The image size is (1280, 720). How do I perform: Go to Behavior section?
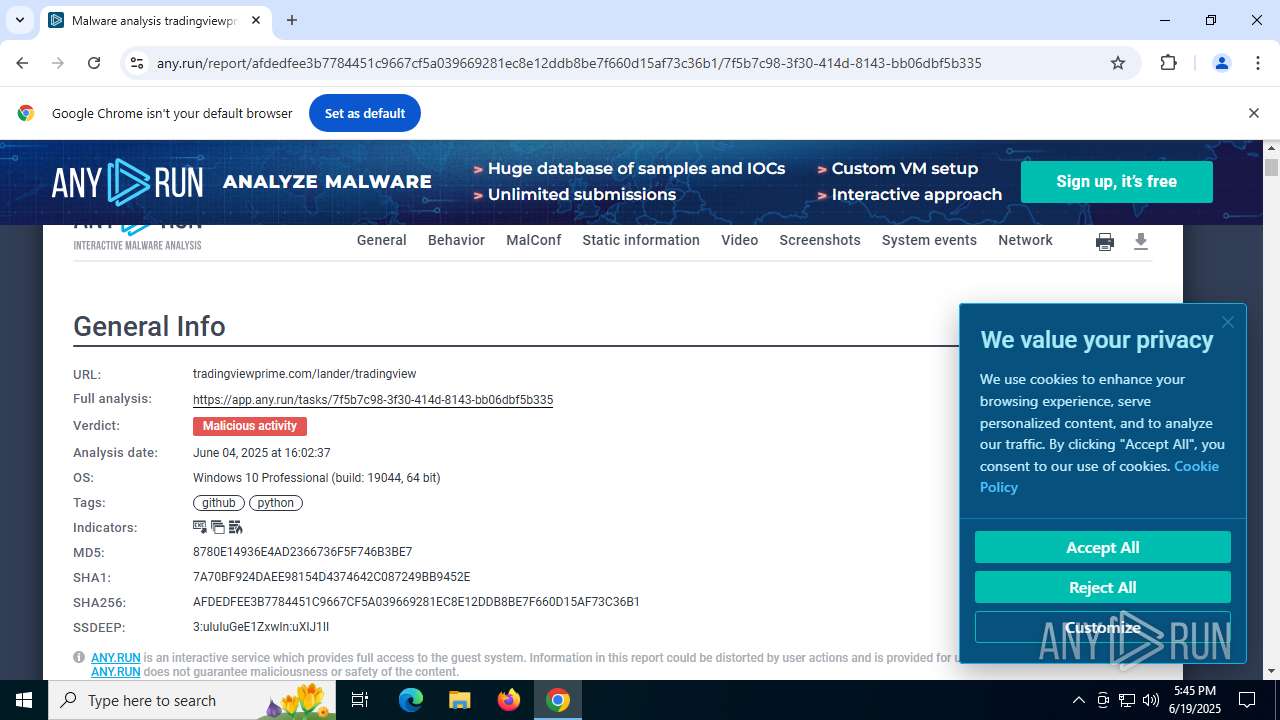[456, 240]
